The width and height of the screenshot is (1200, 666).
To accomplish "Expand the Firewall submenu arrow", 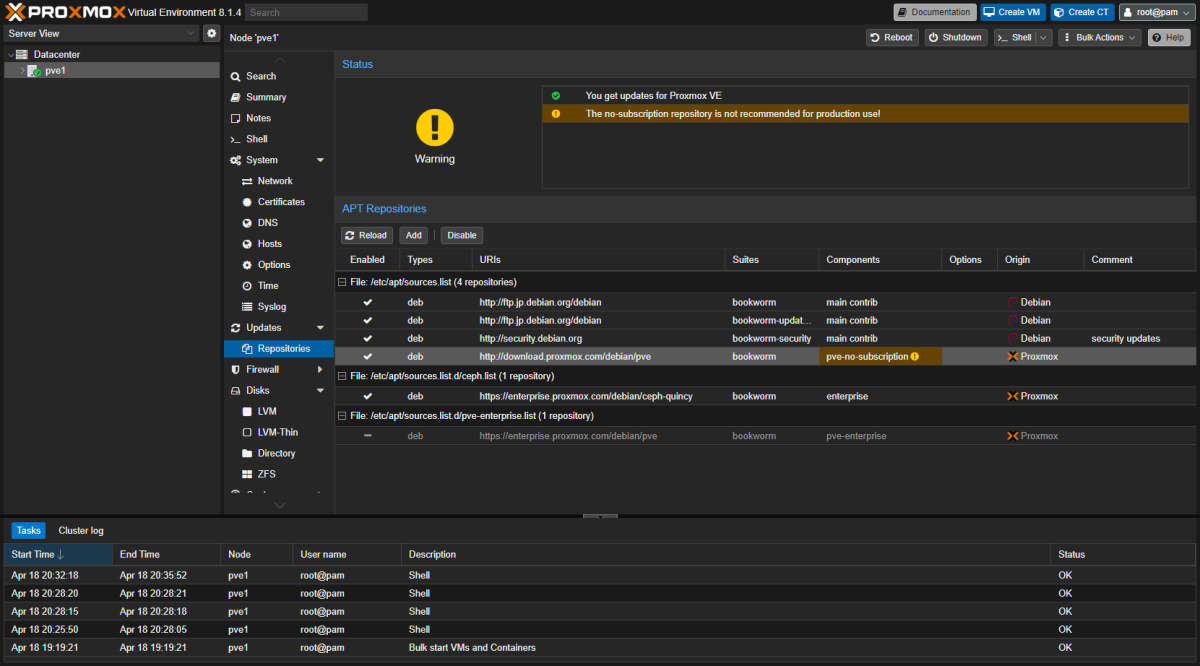I will coord(320,370).
